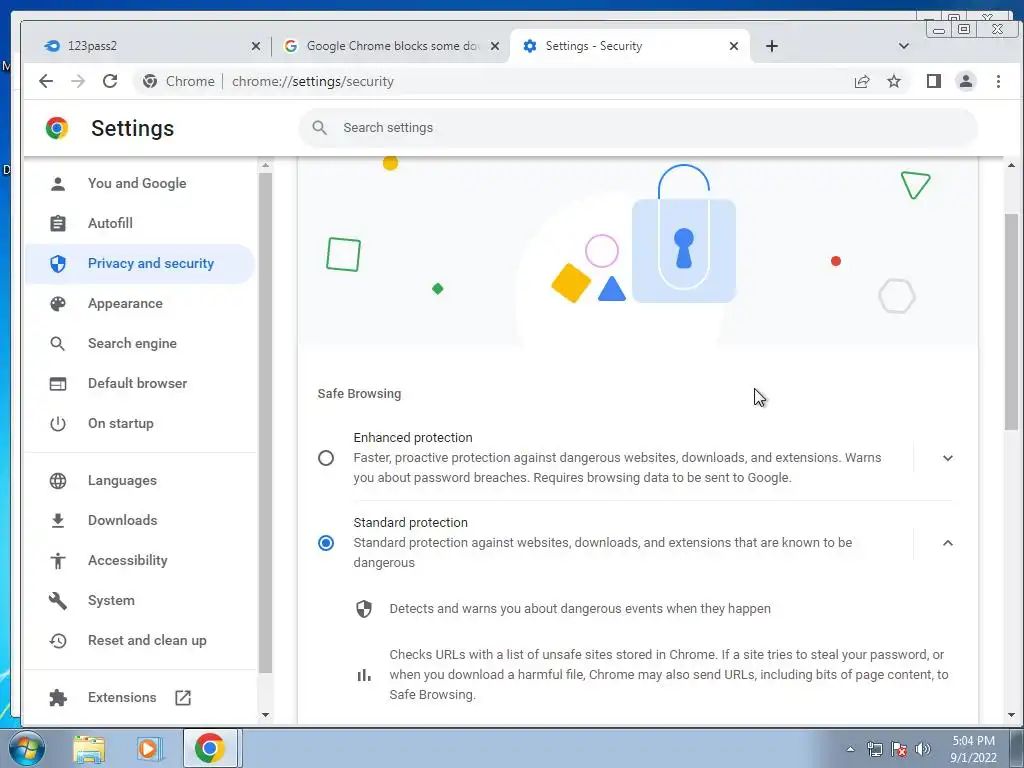
Task: Click the external link icon next to Extensions
Action: [x=183, y=697]
